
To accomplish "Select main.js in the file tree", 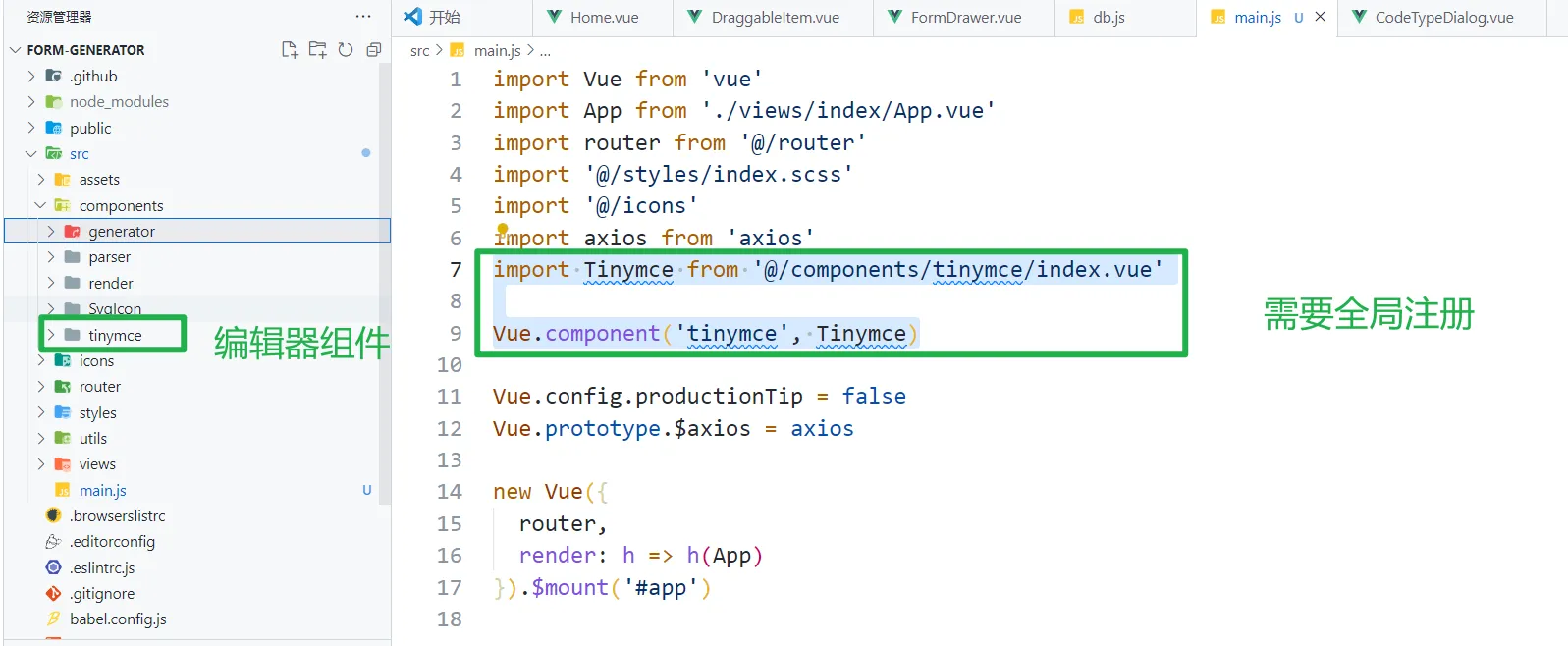I will coord(103,491).
